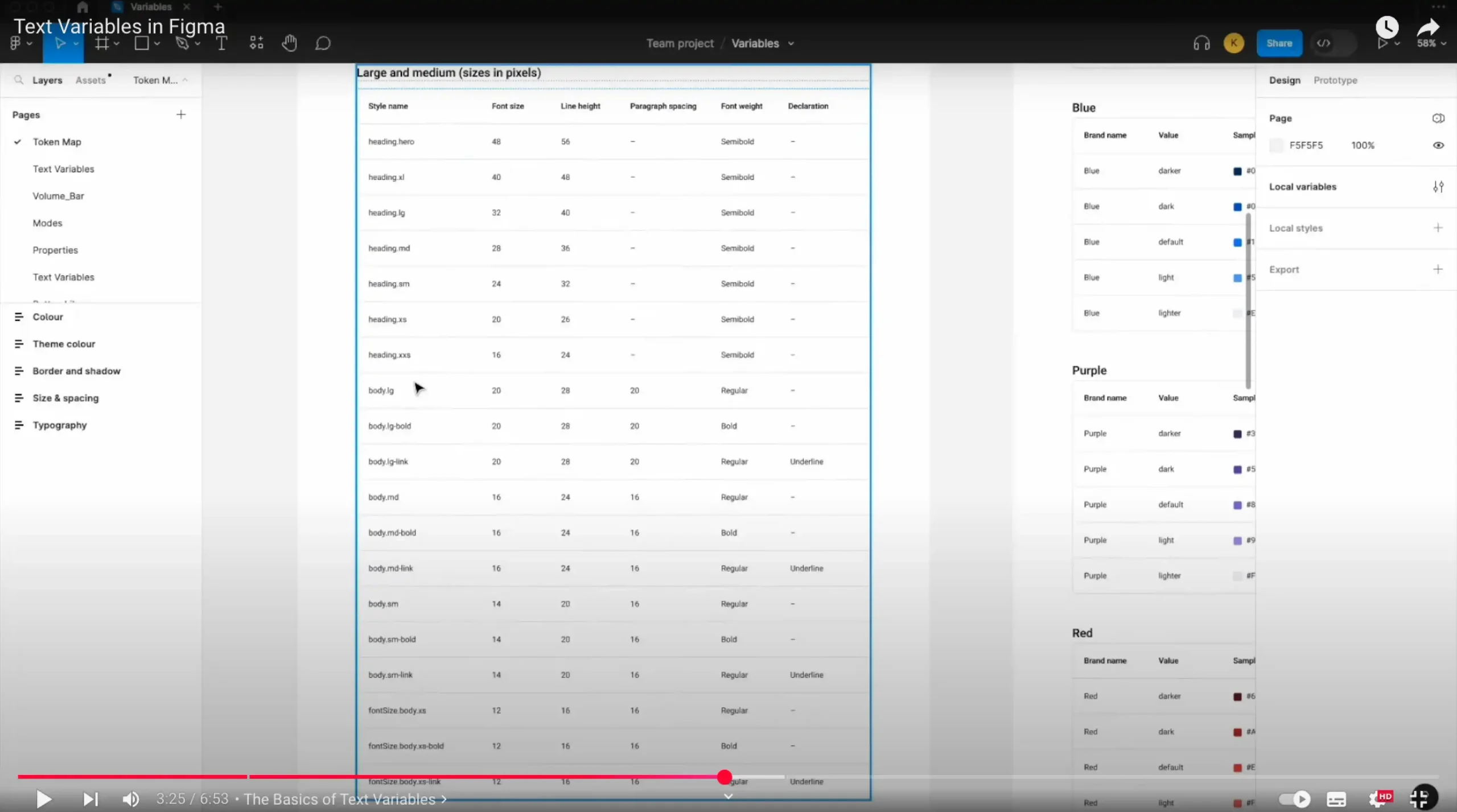Mute the video volume
The image size is (1457, 812).
pos(131,799)
